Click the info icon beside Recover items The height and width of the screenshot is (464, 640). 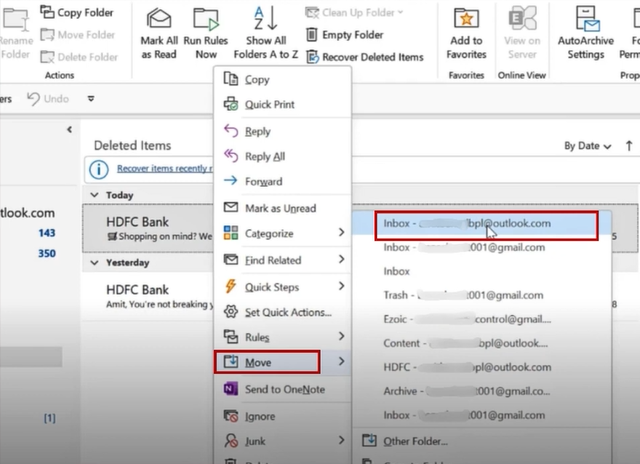99,169
